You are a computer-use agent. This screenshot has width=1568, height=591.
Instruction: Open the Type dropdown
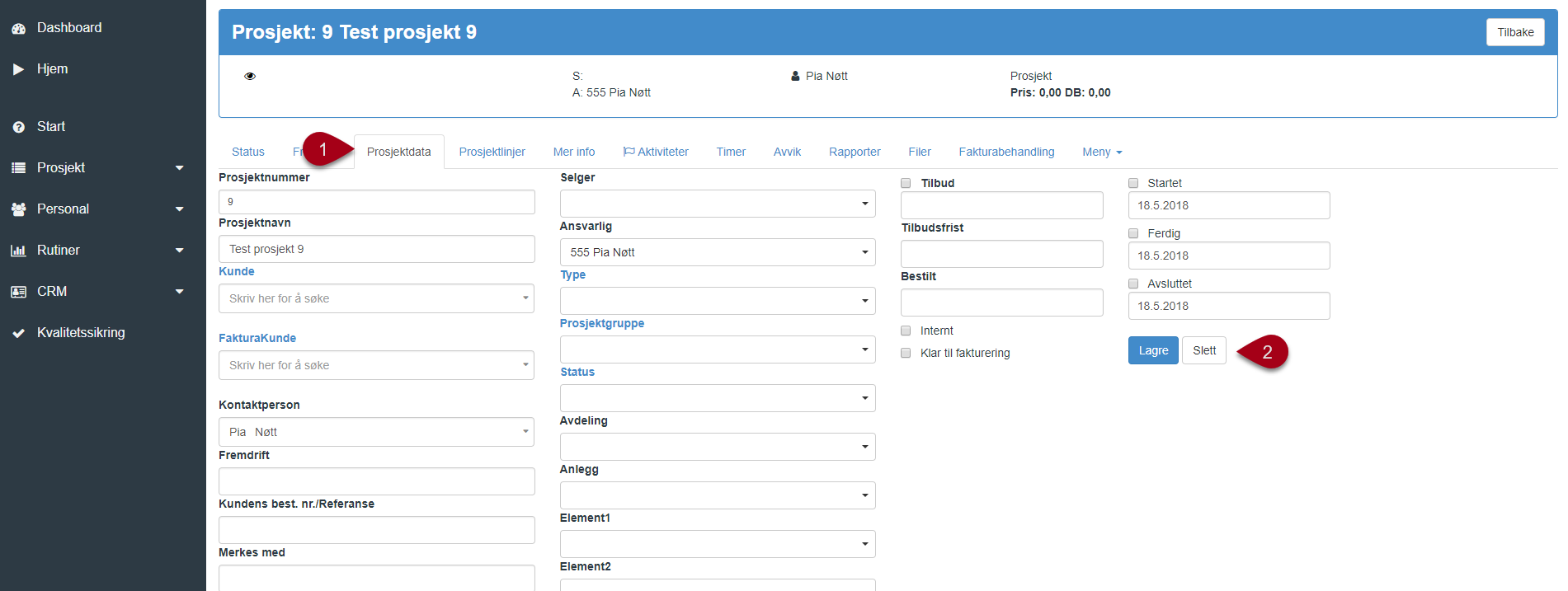(718, 301)
